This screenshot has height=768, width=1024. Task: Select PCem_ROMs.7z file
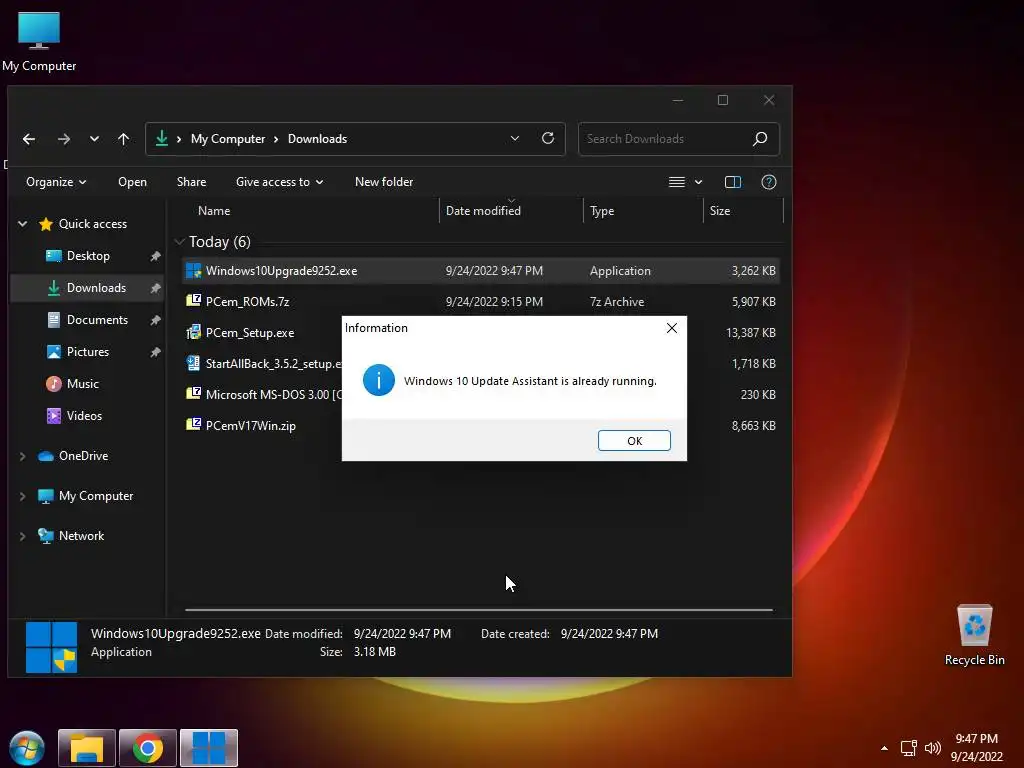pos(481,302)
